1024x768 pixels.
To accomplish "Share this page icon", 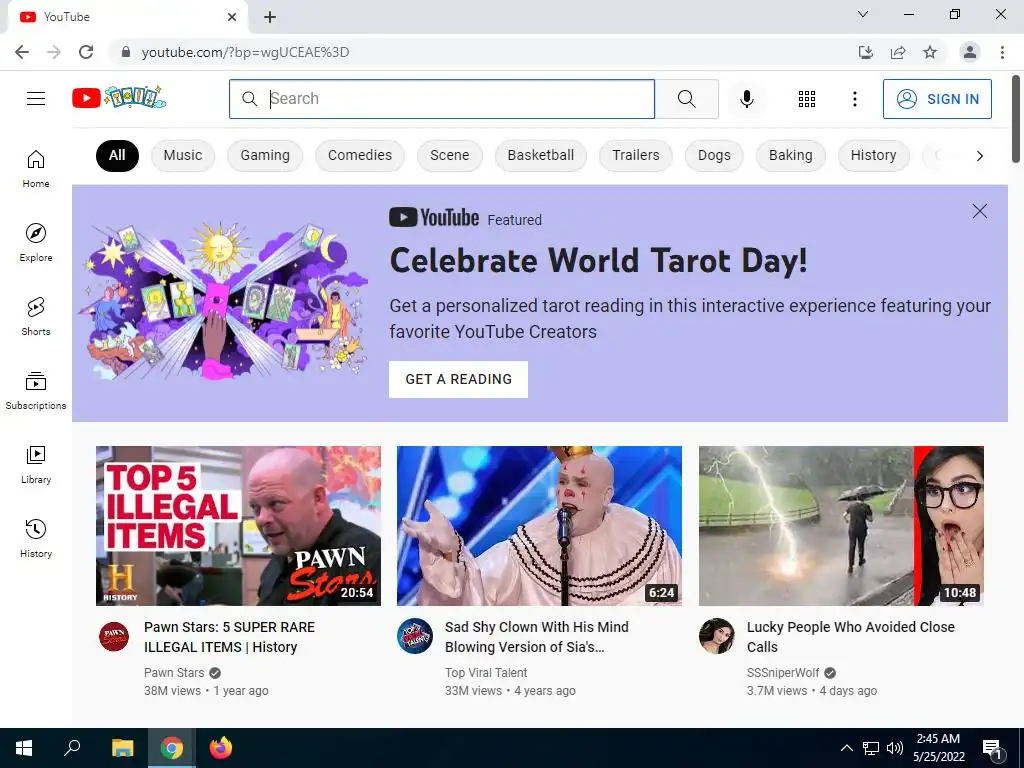I will tap(898, 52).
